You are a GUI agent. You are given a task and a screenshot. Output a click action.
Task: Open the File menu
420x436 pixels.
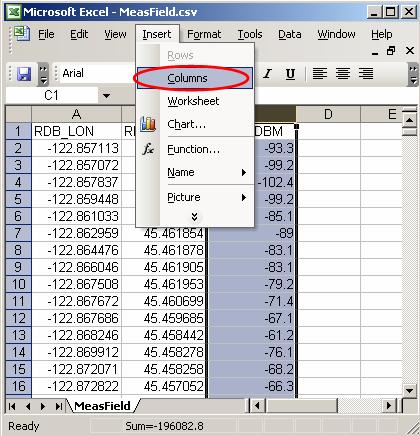(x=46, y=34)
